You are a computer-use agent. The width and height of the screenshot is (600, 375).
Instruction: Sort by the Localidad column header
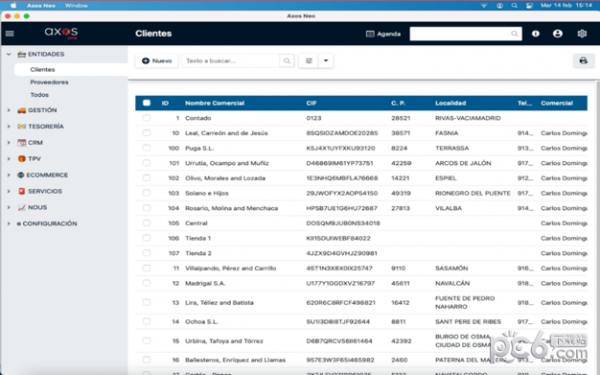pos(450,103)
